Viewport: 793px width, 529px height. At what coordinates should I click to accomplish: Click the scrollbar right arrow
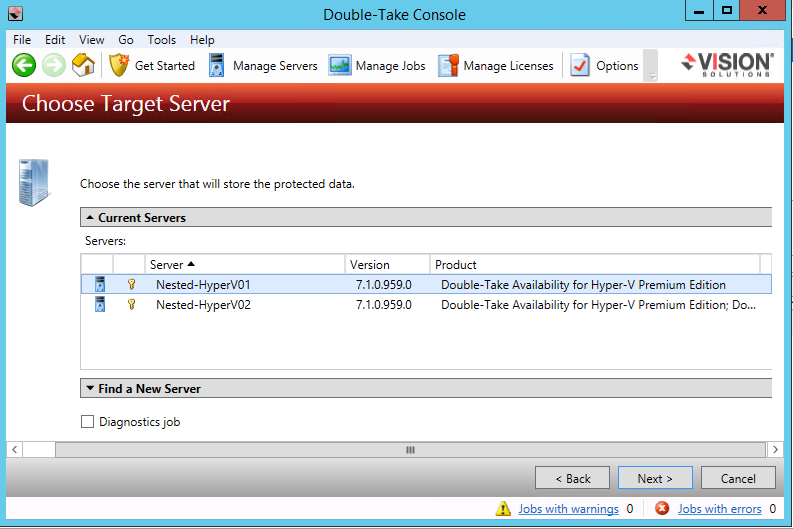(775, 450)
